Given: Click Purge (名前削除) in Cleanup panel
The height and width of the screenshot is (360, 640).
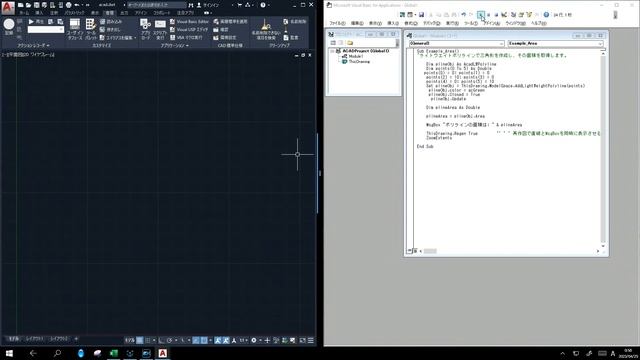Looking at the screenshot, I should [x=295, y=21].
